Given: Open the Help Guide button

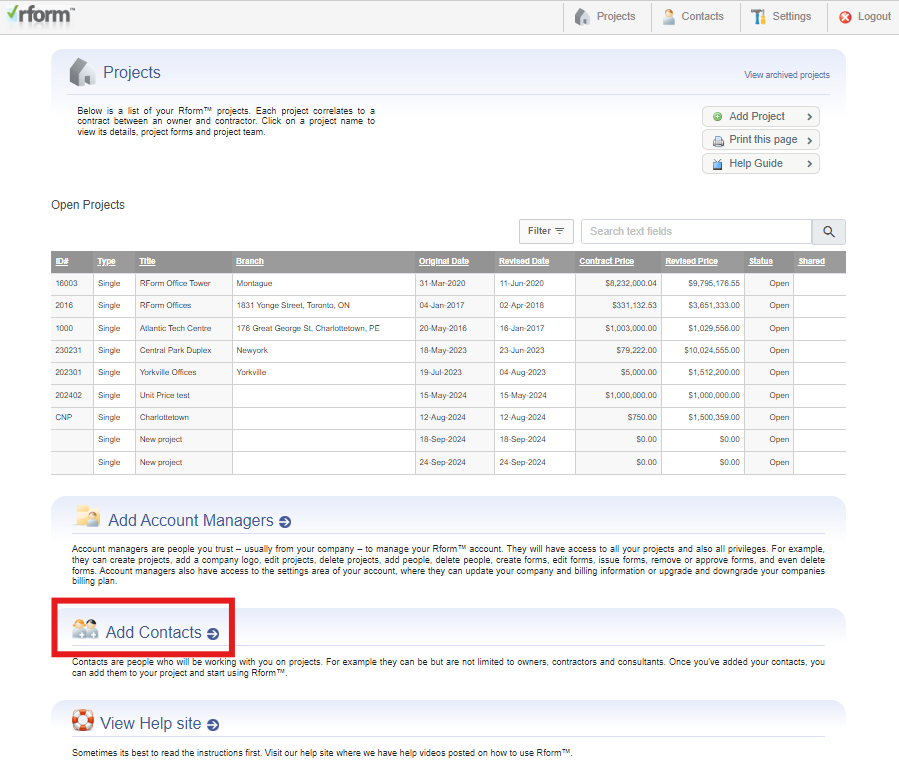Looking at the screenshot, I should (760, 163).
